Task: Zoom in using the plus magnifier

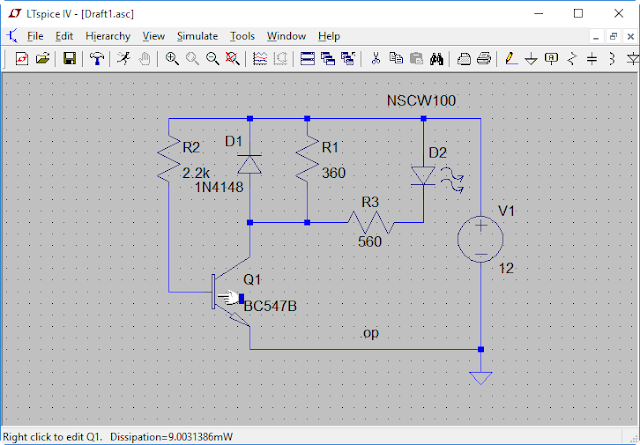Action: click(172, 59)
